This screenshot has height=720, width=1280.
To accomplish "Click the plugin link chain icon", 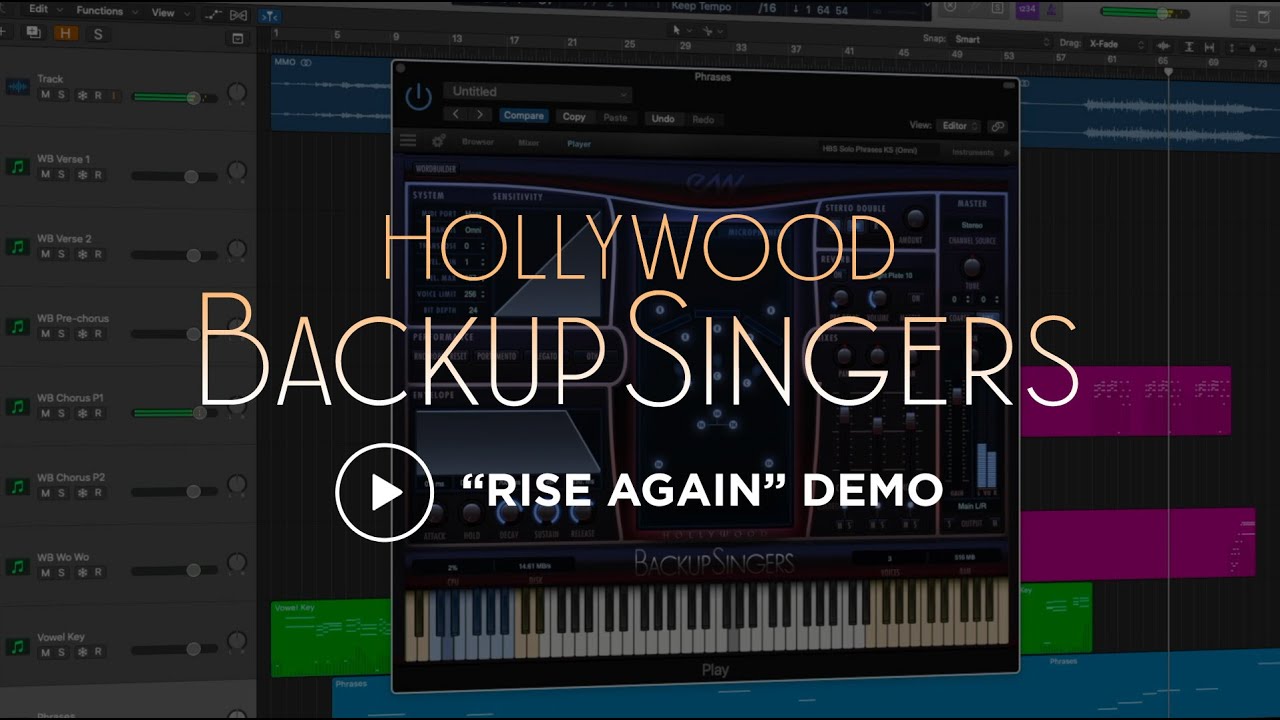I will click(996, 126).
